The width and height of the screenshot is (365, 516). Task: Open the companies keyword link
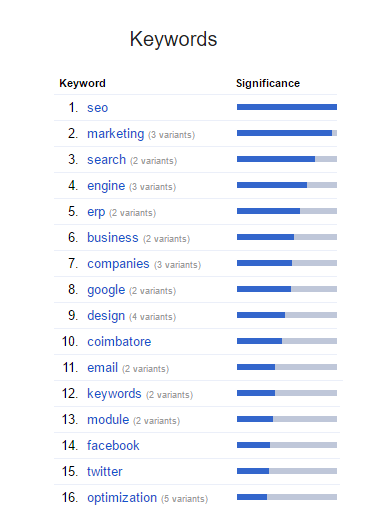click(118, 264)
